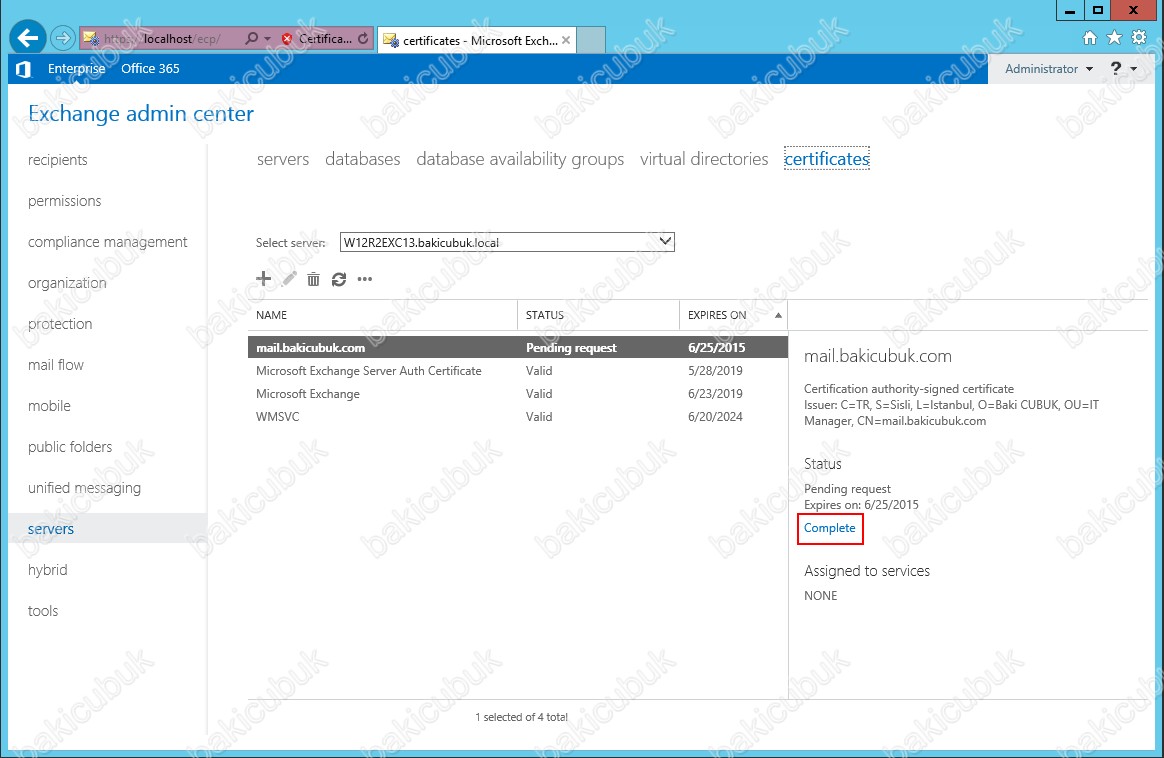The width and height of the screenshot is (1164, 758).
Task: Click the 6/20/2024 expiry date cell
Action: (x=715, y=416)
